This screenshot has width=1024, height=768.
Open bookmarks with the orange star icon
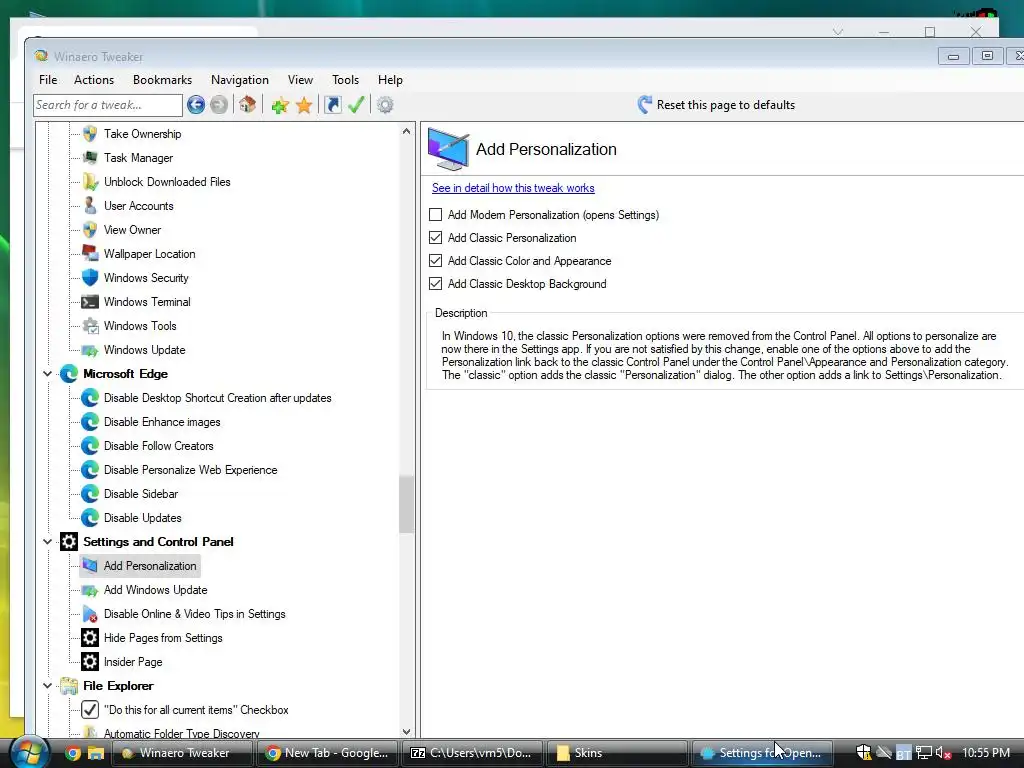click(x=304, y=105)
